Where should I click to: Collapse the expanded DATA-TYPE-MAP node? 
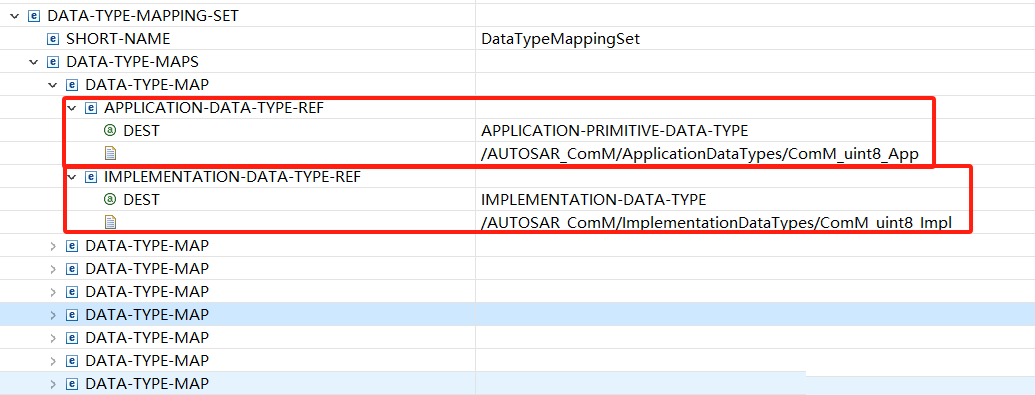tap(53, 85)
